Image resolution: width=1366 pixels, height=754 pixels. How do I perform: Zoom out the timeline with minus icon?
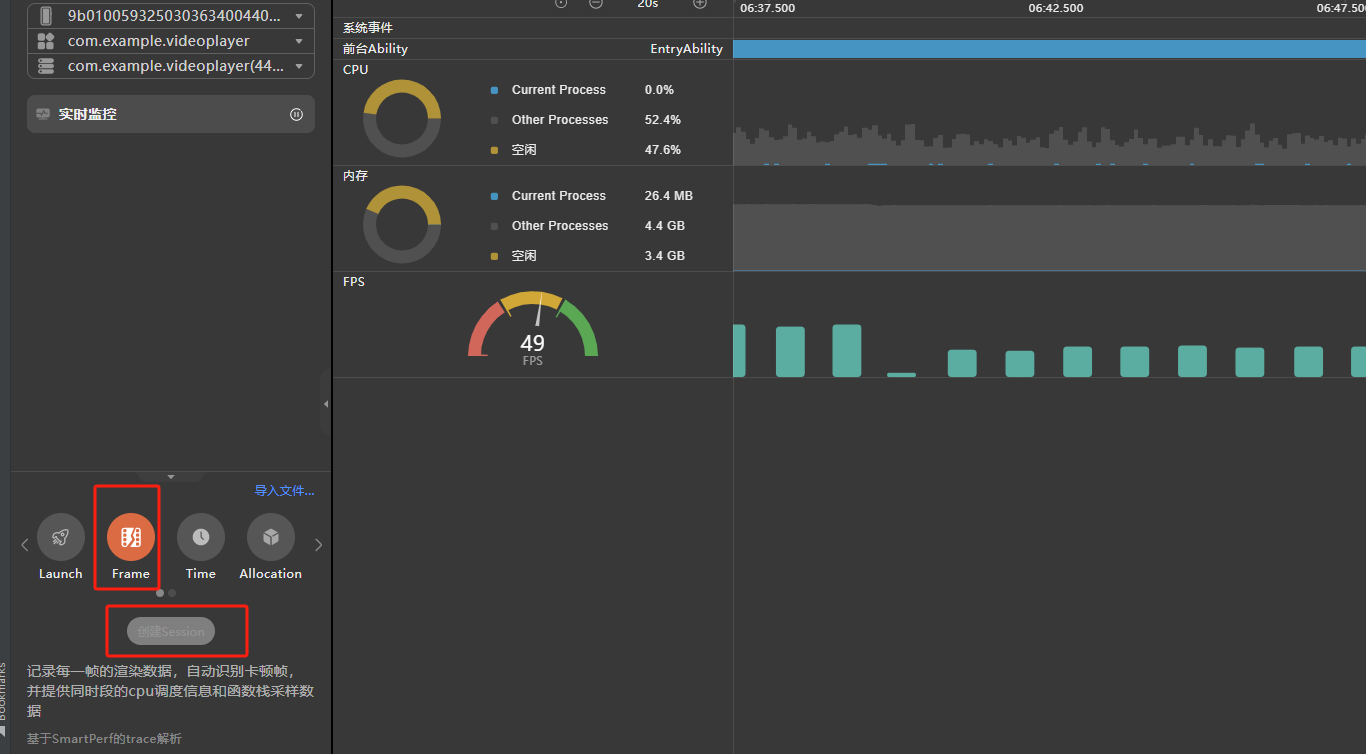(596, 4)
